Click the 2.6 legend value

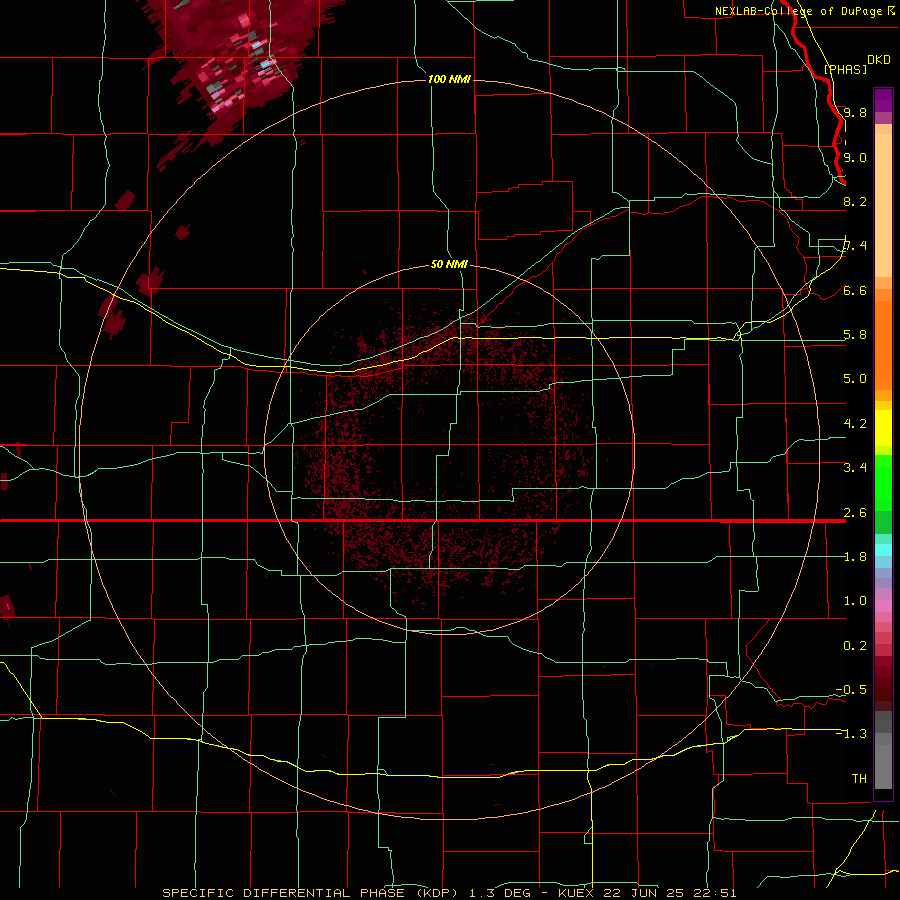[x=855, y=512]
